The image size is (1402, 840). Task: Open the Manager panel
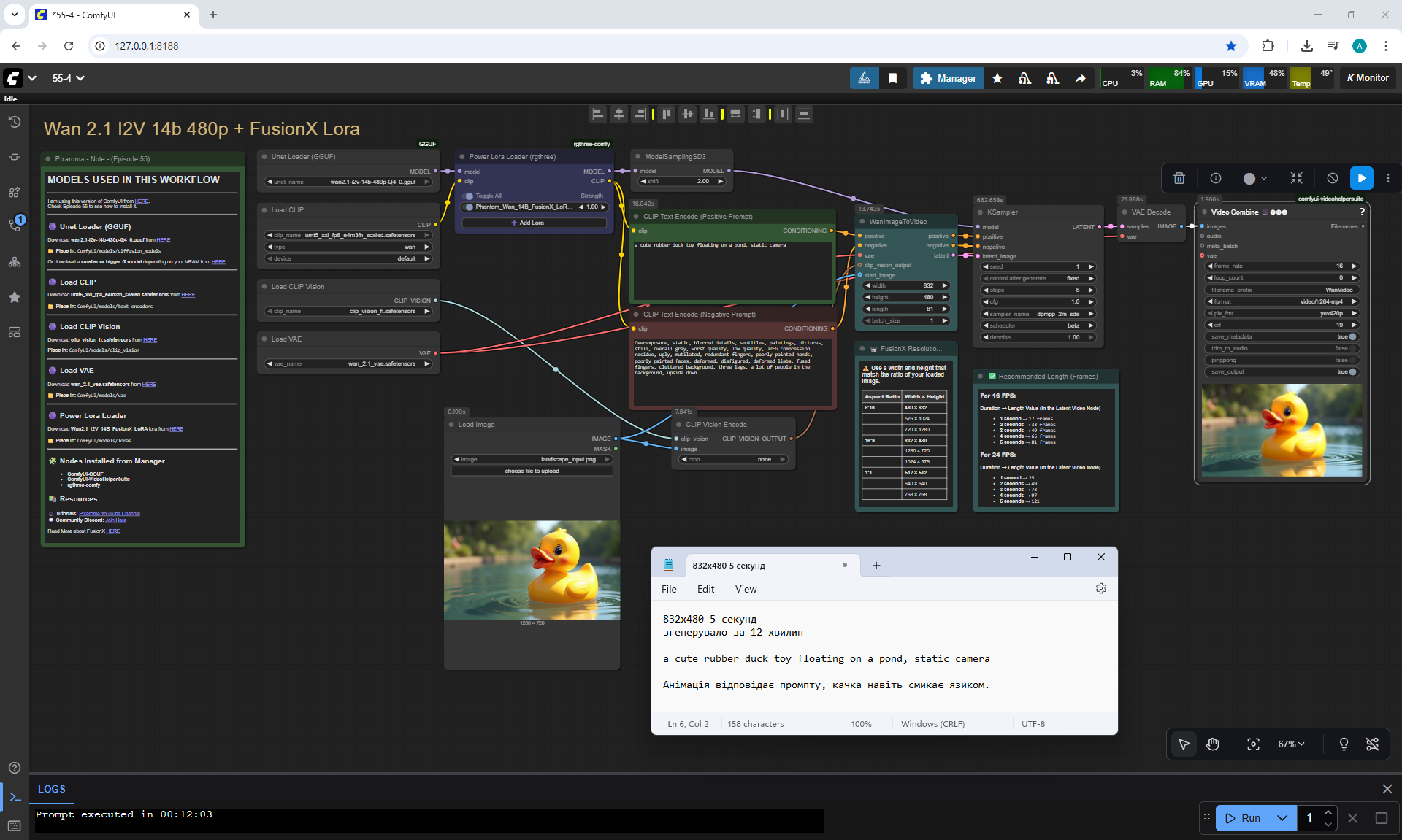tap(948, 78)
